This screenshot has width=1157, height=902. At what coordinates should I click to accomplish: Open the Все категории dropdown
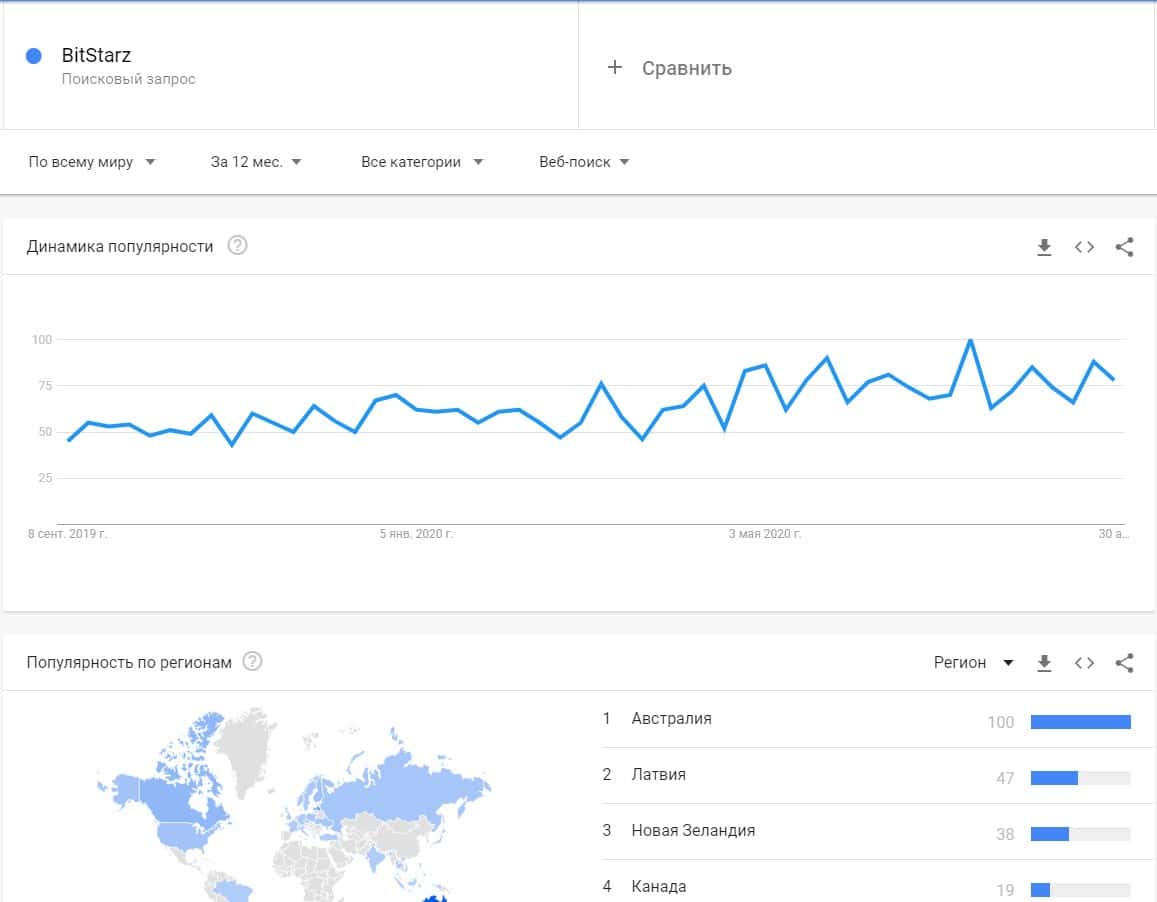[422, 162]
